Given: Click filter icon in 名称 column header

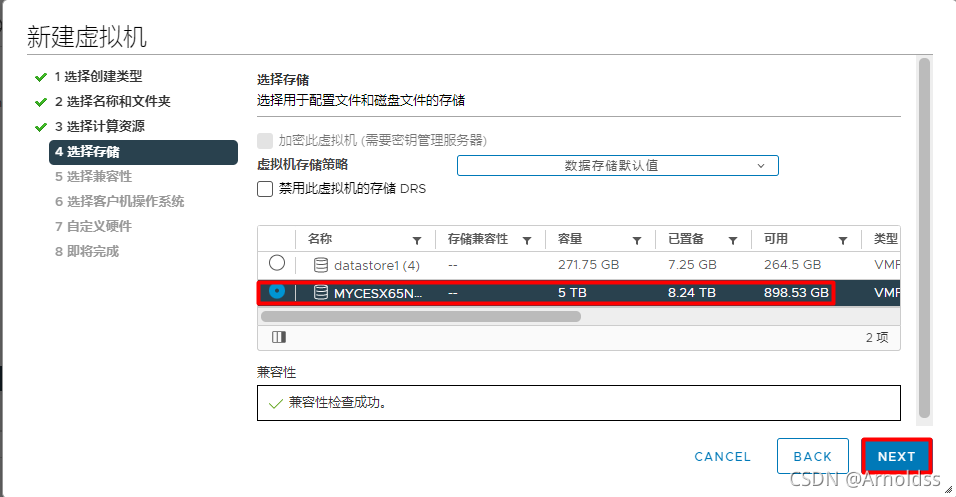Looking at the screenshot, I should coord(417,240).
